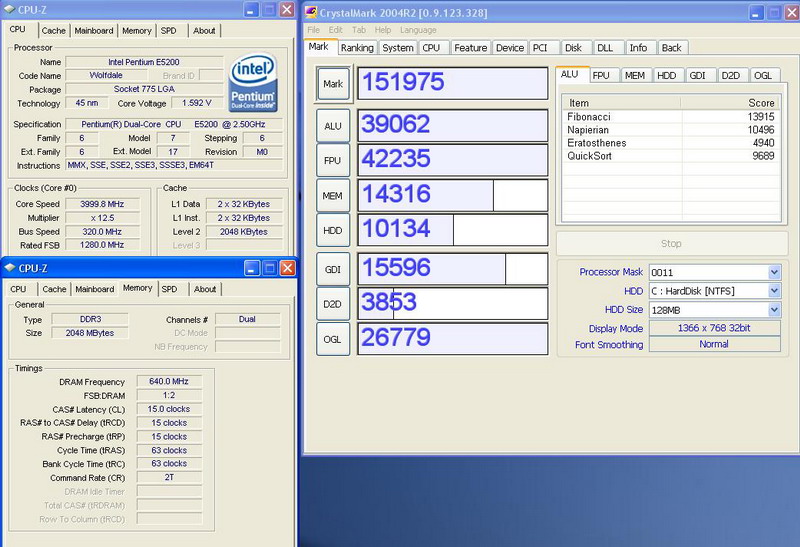The image size is (800, 547).
Task: Click the Intel Pentium logo in CPU-Z
Action: [254, 82]
